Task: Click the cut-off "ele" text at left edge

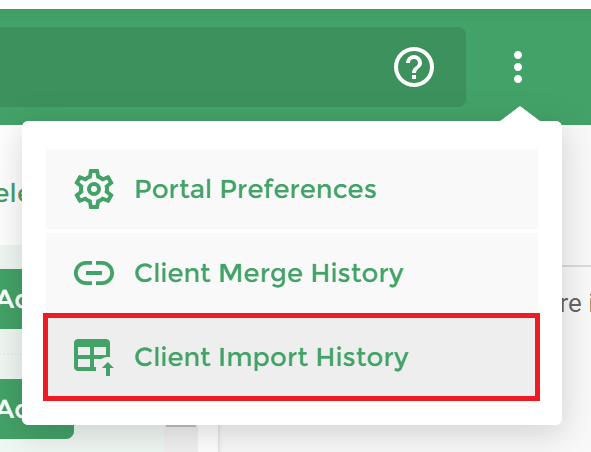Action: [x=11, y=194]
